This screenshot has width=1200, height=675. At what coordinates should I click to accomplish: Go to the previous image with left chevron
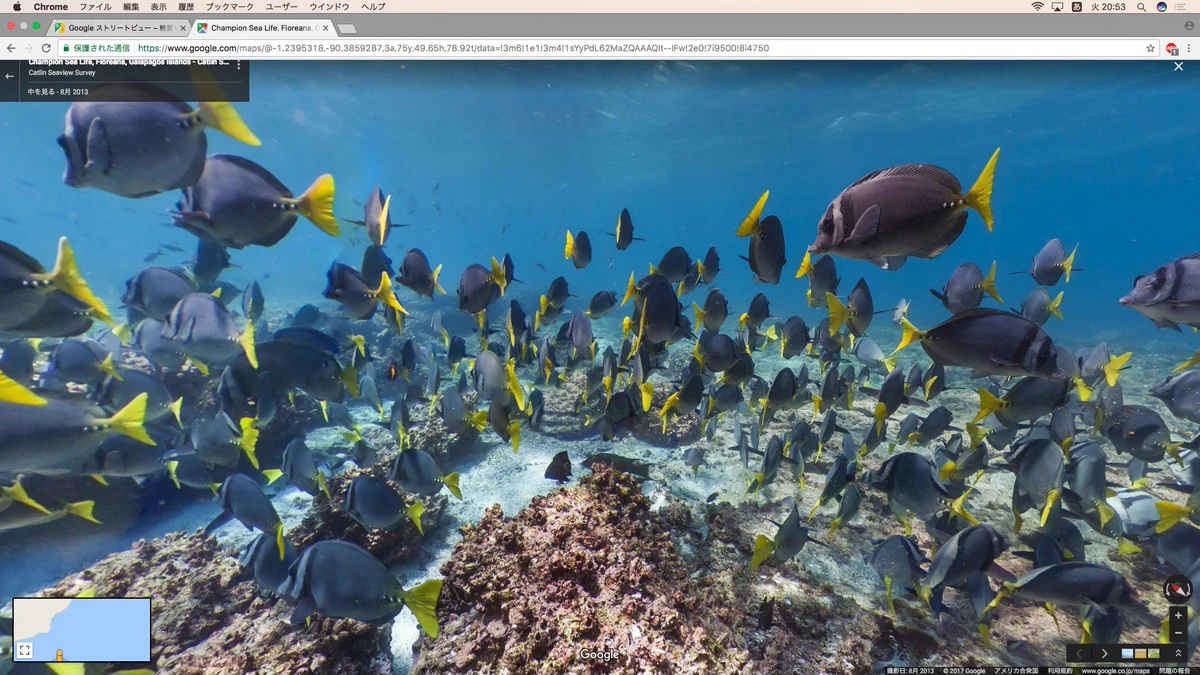pos(1079,653)
